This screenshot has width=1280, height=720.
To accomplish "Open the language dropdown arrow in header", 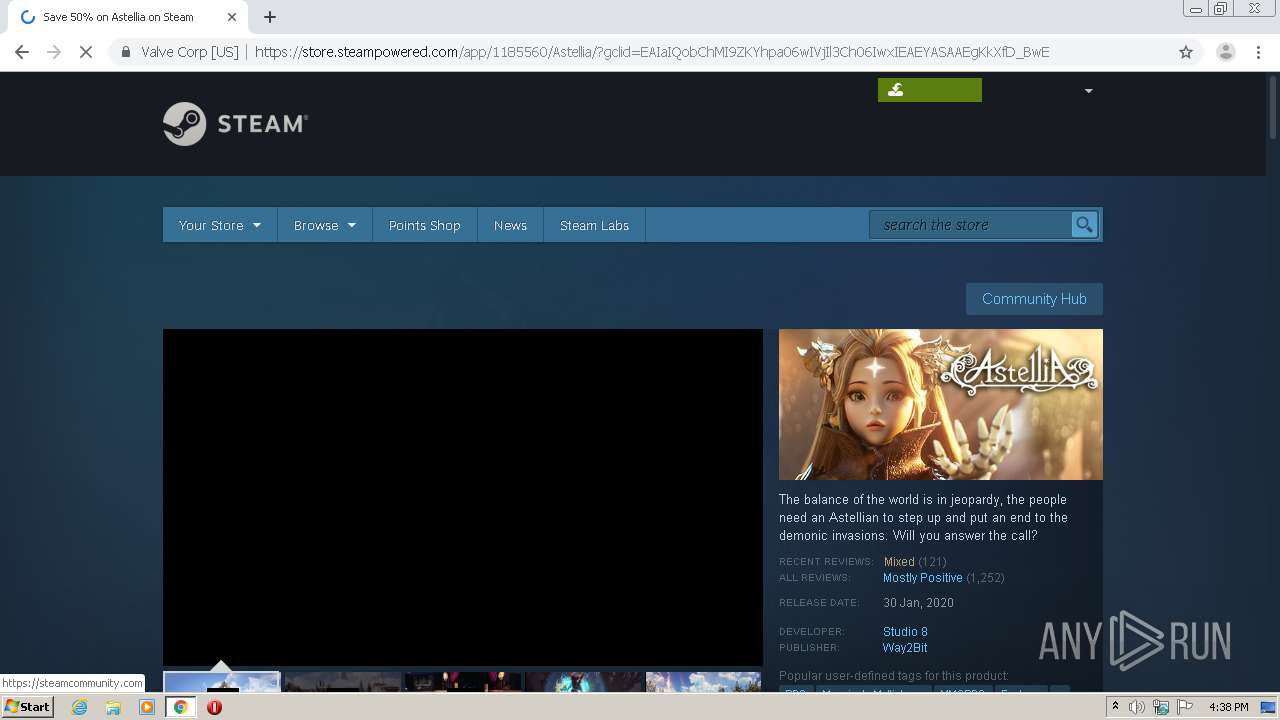I will tap(1088, 91).
